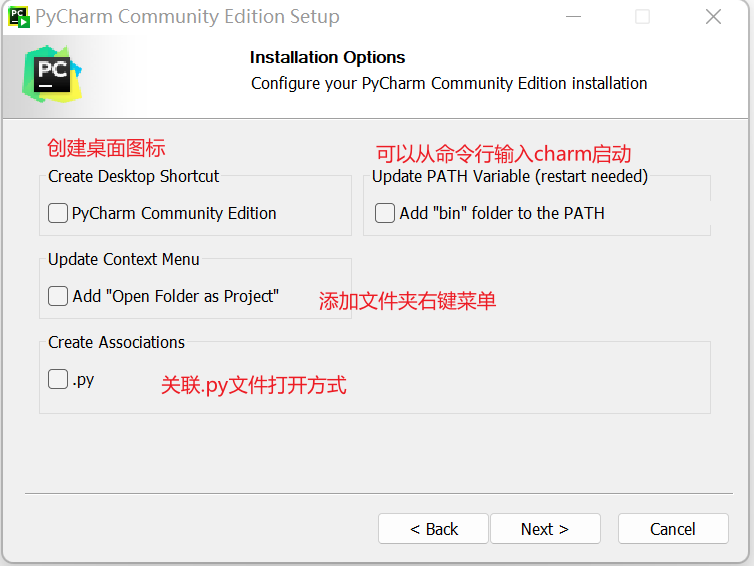
Task: Click the PyCharm icon in the title bar
Action: point(19,17)
